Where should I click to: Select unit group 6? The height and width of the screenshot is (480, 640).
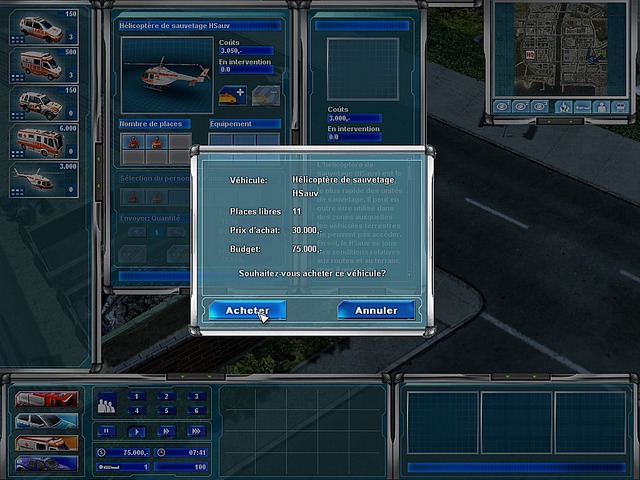click(x=196, y=411)
